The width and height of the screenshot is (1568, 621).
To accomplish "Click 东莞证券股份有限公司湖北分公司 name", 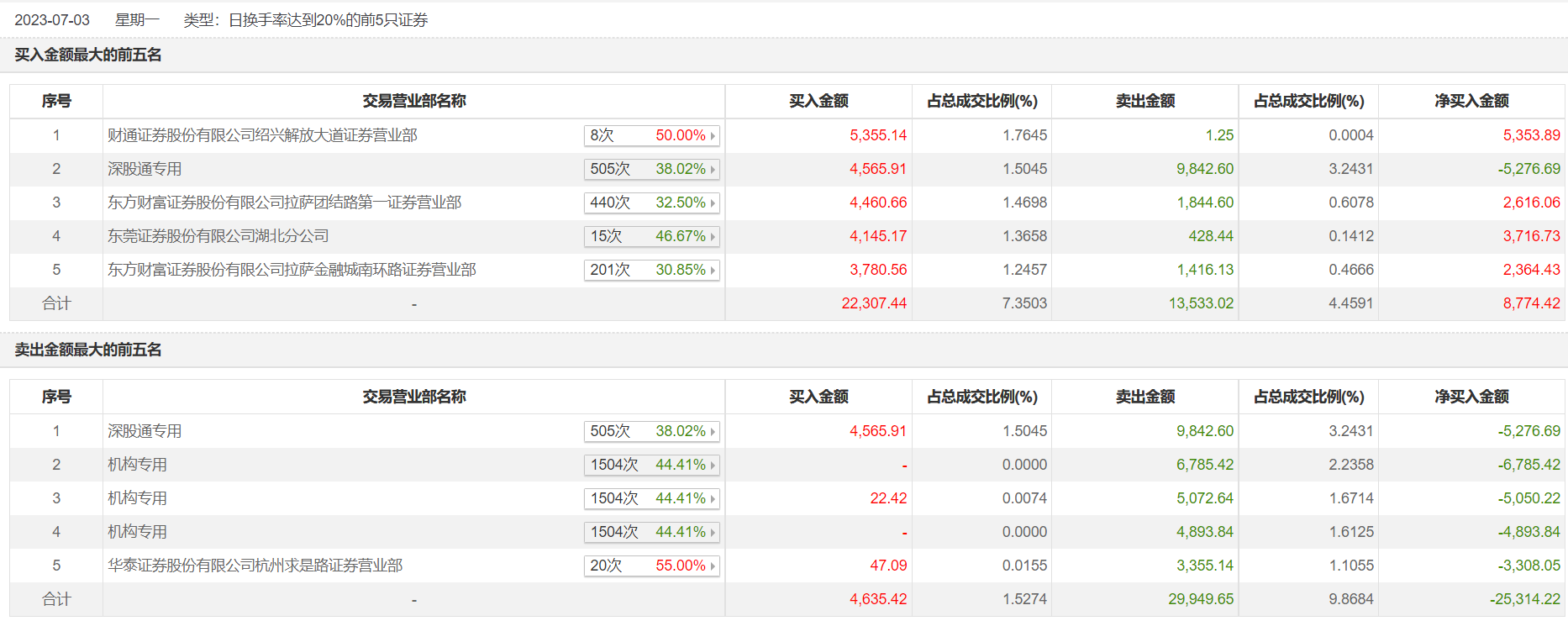I will [218, 236].
